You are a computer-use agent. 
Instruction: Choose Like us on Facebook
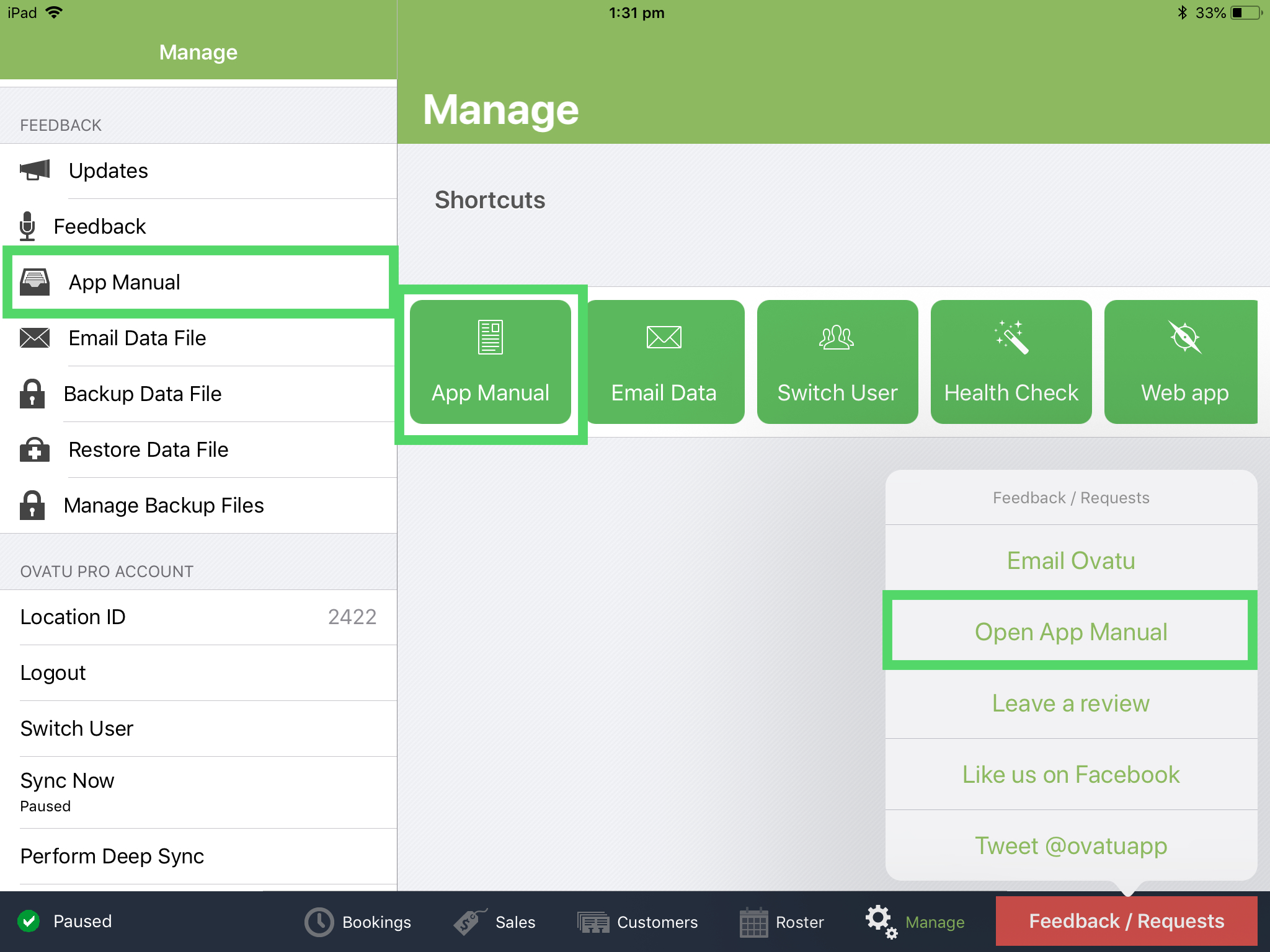(x=1071, y=774)
